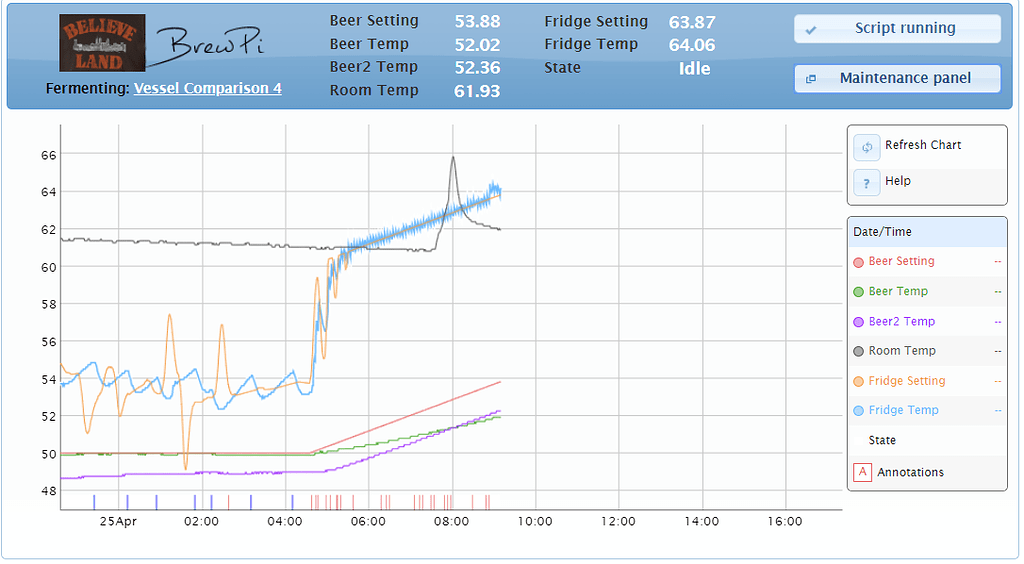Screen dimensions: 1024x564
Task: Toggle Fridge Temp blue circle
Action: (858, 411)
